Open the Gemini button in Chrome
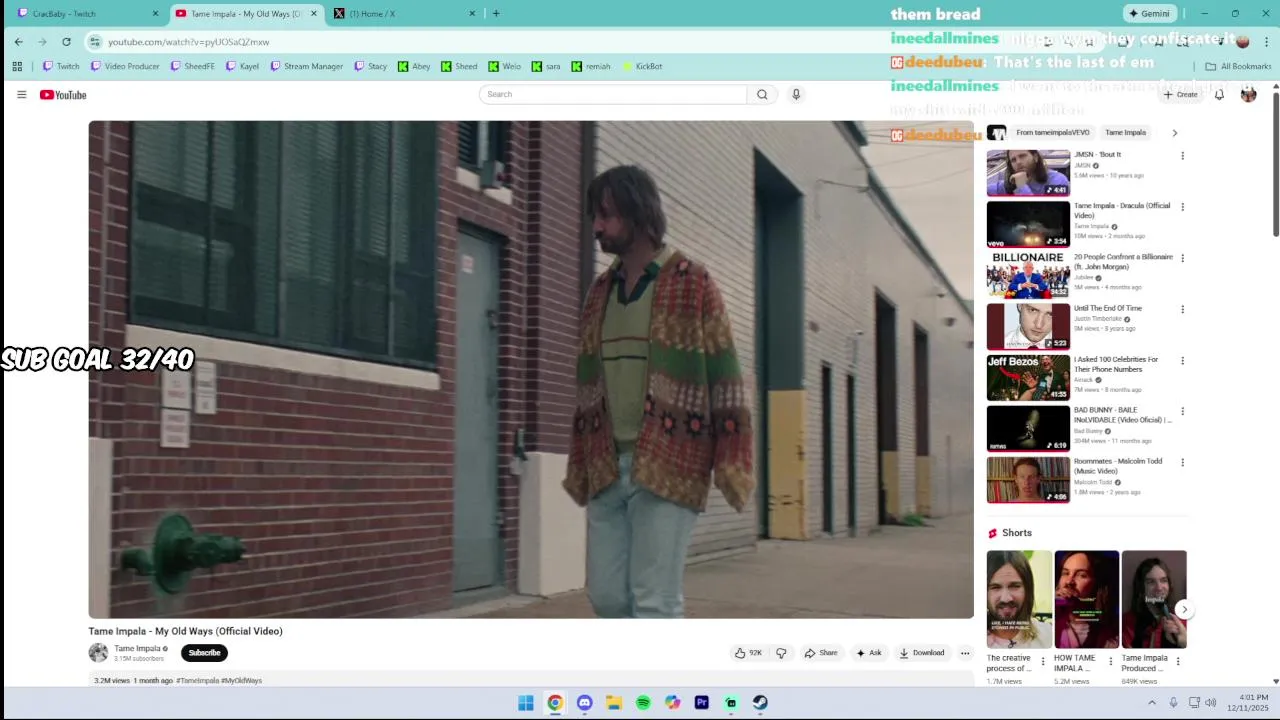The width and height of the screenshot is (1280, 720). 1149,14
